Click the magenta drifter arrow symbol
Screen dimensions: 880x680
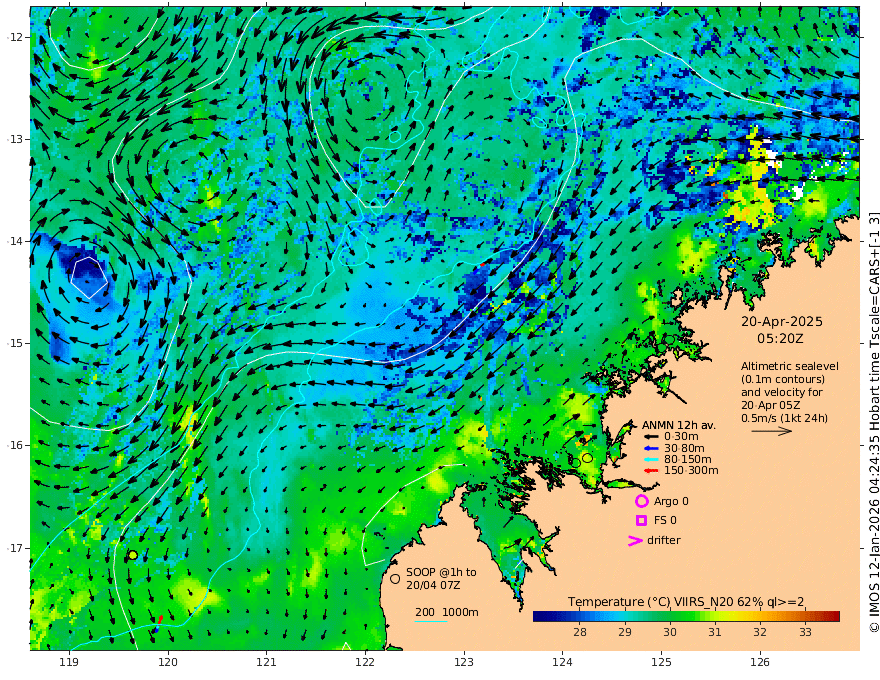(635, 541)
